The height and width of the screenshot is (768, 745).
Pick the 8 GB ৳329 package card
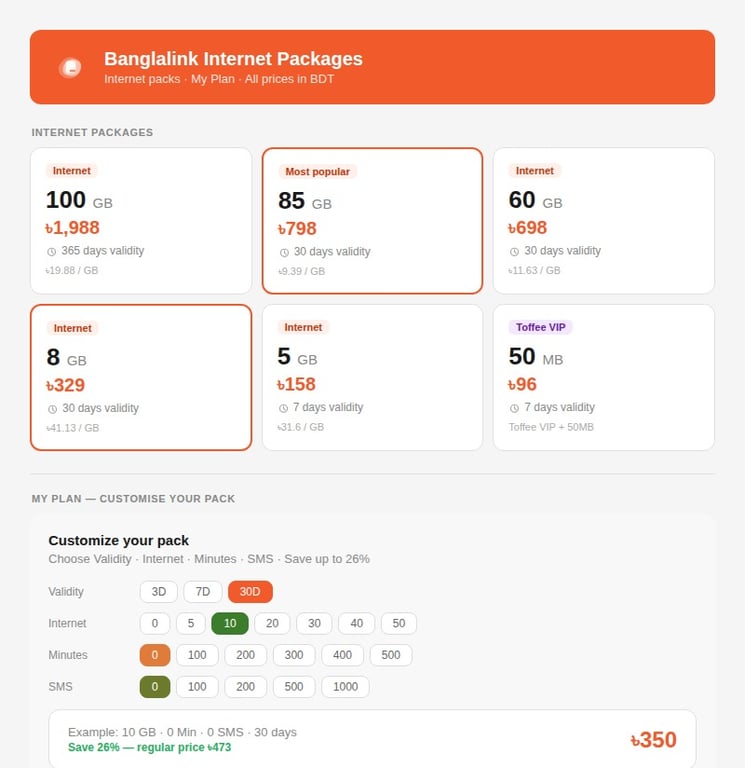pyautogui.click(x=141, y=378)
